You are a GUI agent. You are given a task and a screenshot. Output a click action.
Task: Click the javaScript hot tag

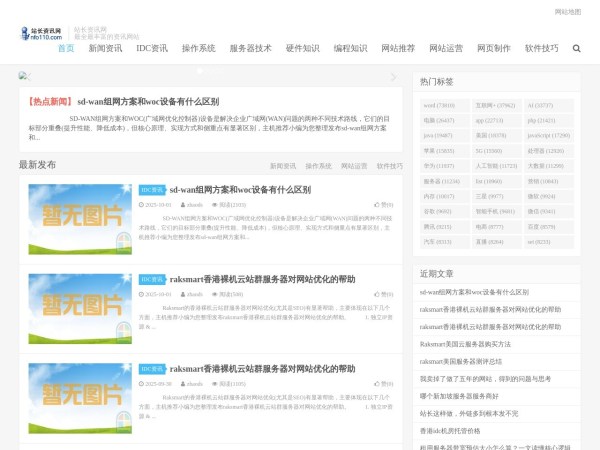tap(548, 135)
